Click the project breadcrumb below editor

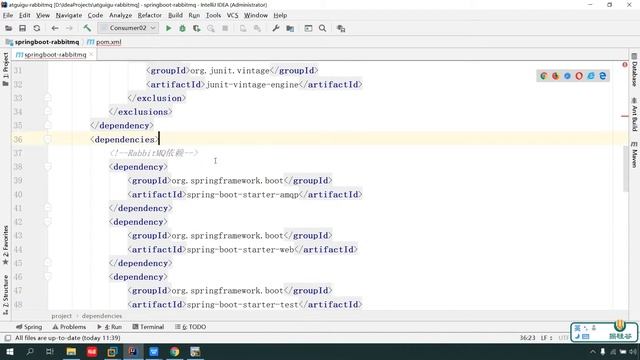click(61, 316)
